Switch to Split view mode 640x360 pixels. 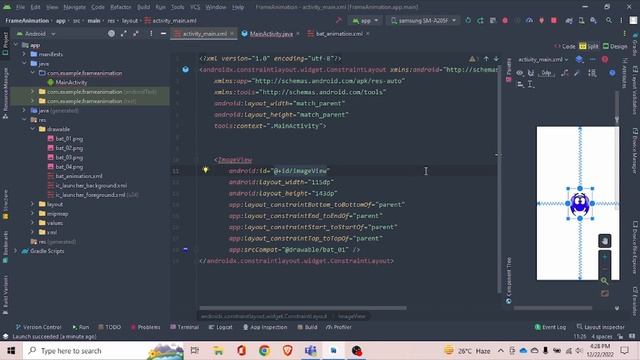pos(589,46)
